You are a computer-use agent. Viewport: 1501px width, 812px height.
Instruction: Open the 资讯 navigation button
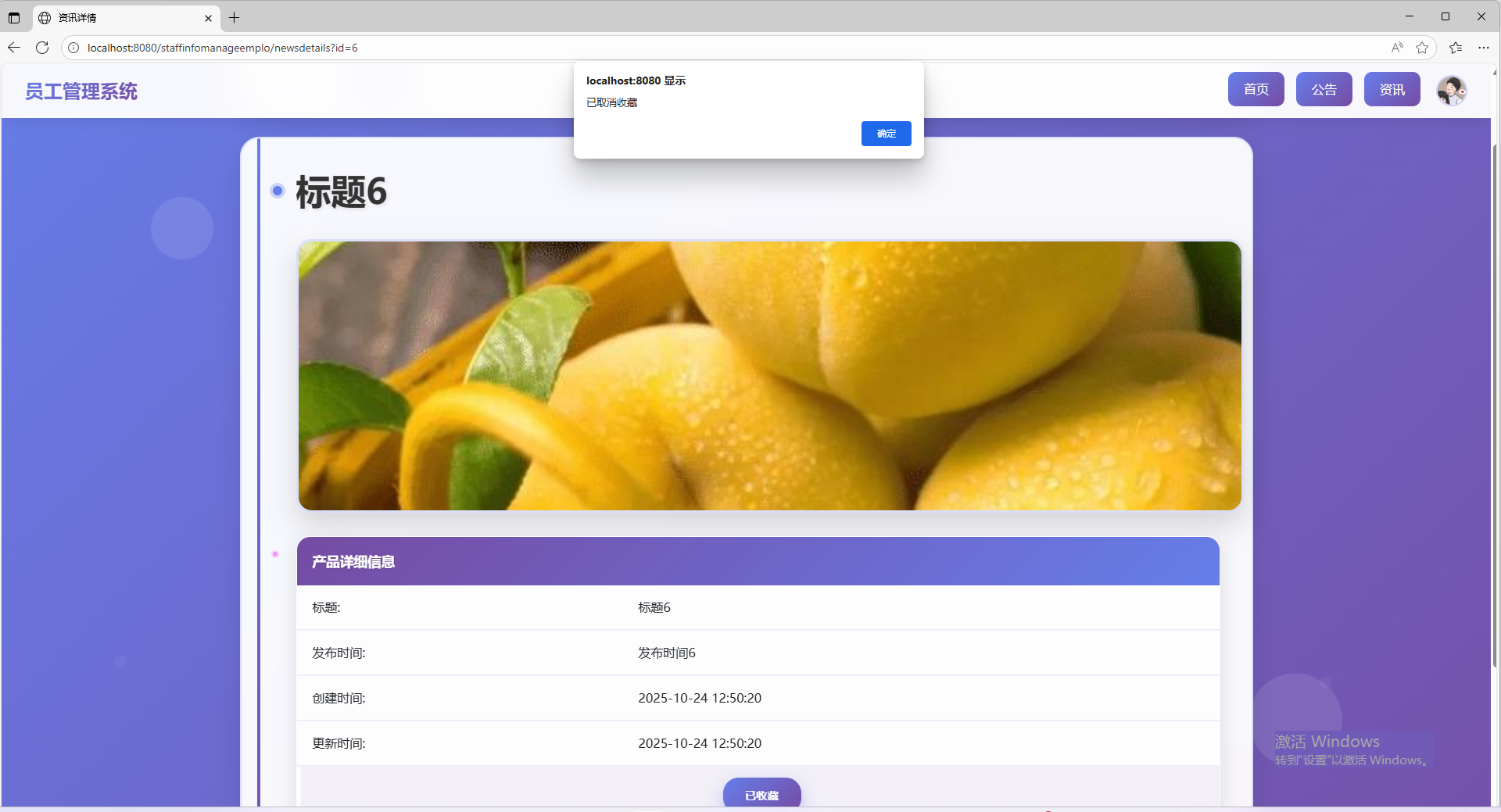coord(1392,89)
